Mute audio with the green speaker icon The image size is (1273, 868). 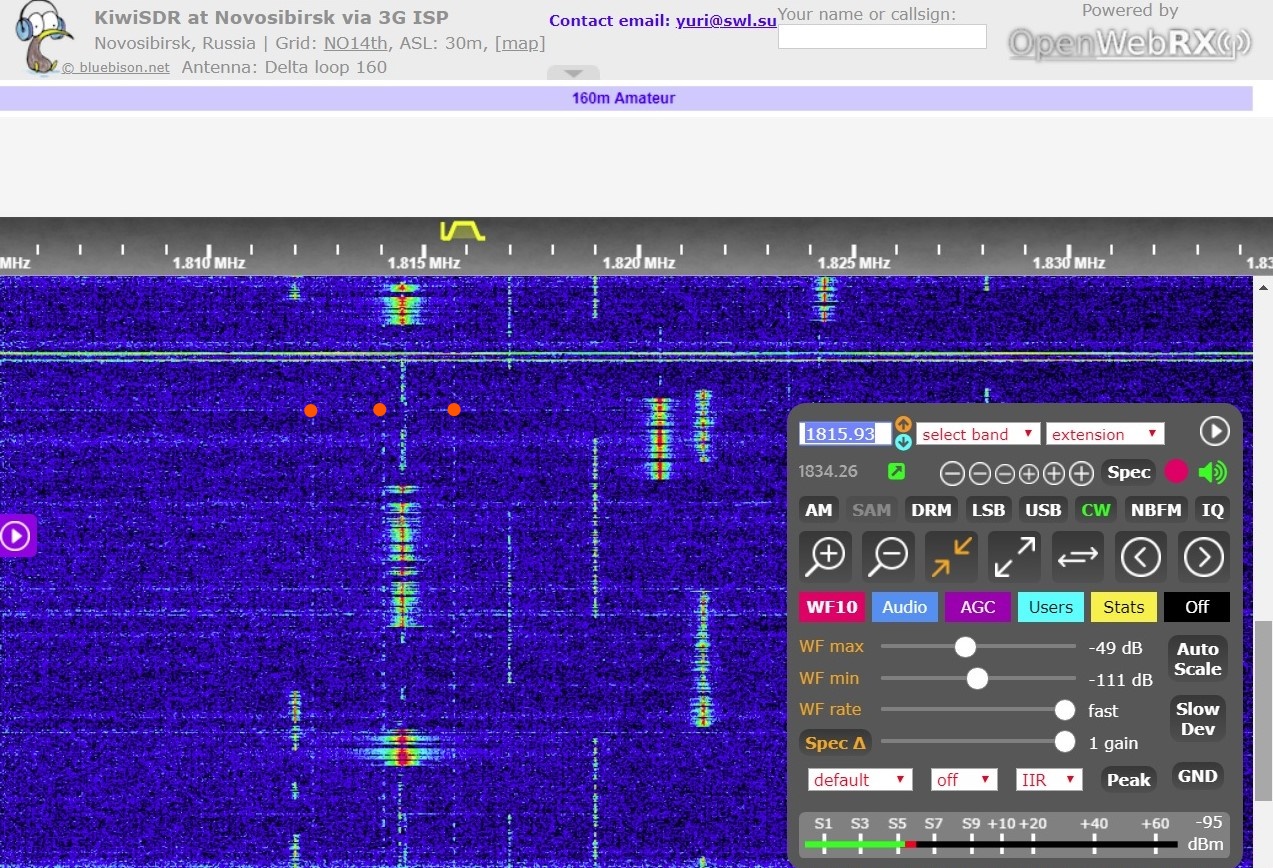point(1212,472)
